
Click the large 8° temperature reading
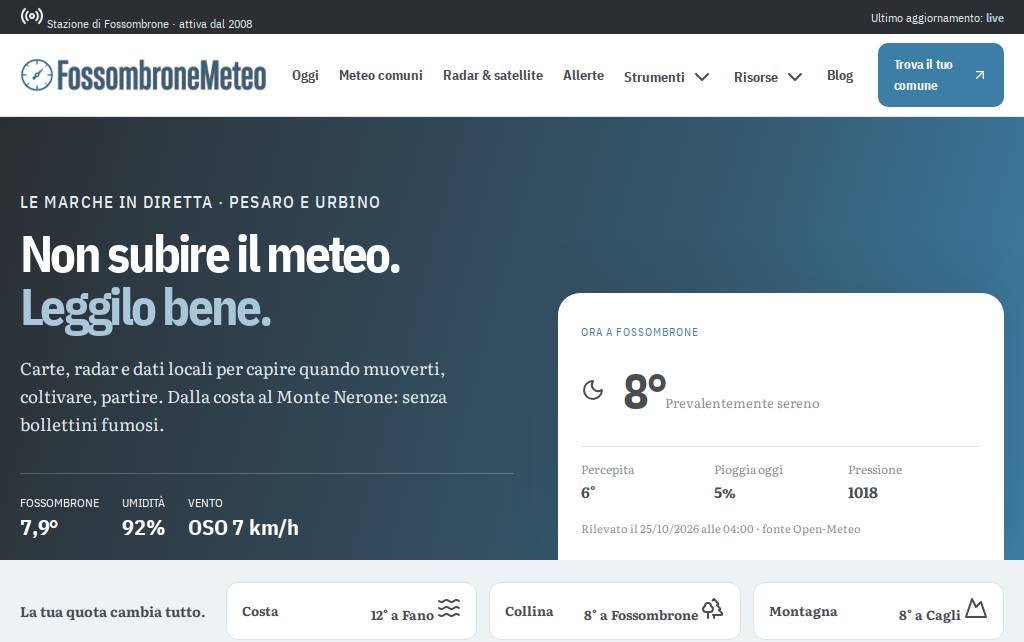pos(644,391)
